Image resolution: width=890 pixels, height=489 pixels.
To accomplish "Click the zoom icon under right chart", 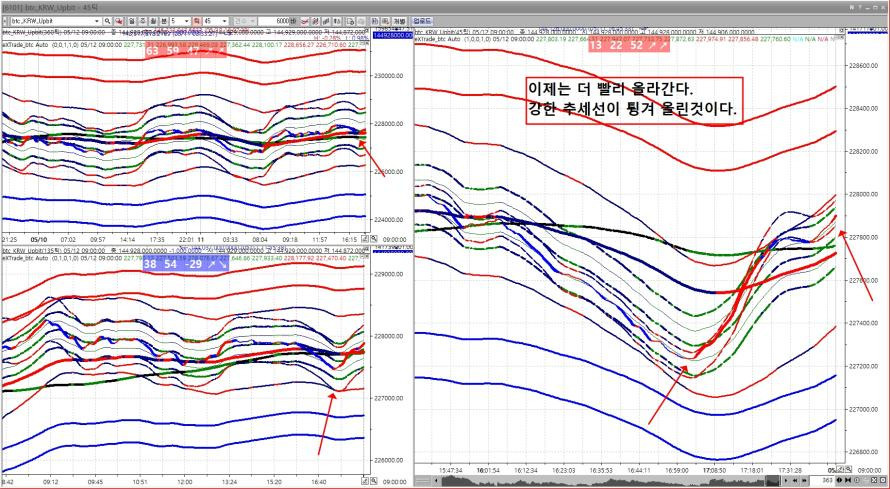I will [849, 469].
